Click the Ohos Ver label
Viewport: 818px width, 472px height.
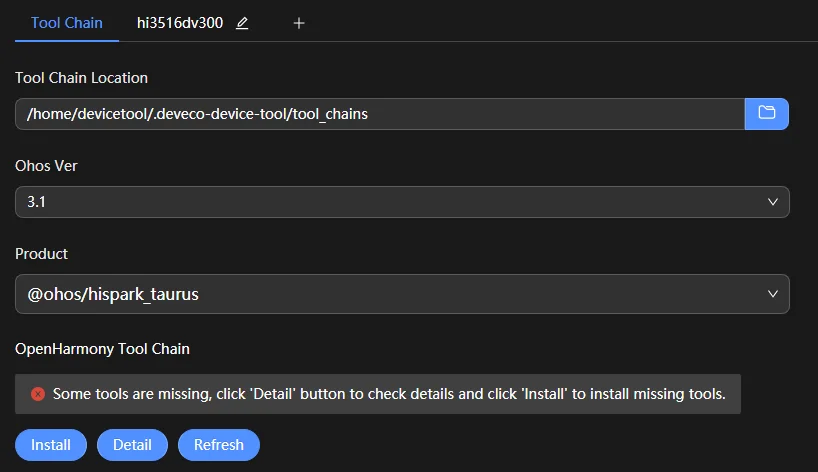pos(46,166)
